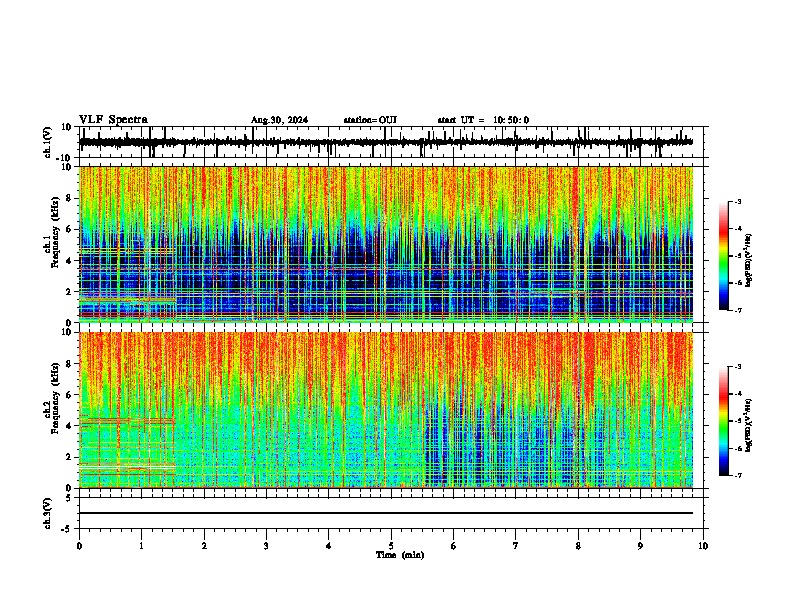Click ch.2 colorbar log(PSD) unit label

tap(748, 425)
